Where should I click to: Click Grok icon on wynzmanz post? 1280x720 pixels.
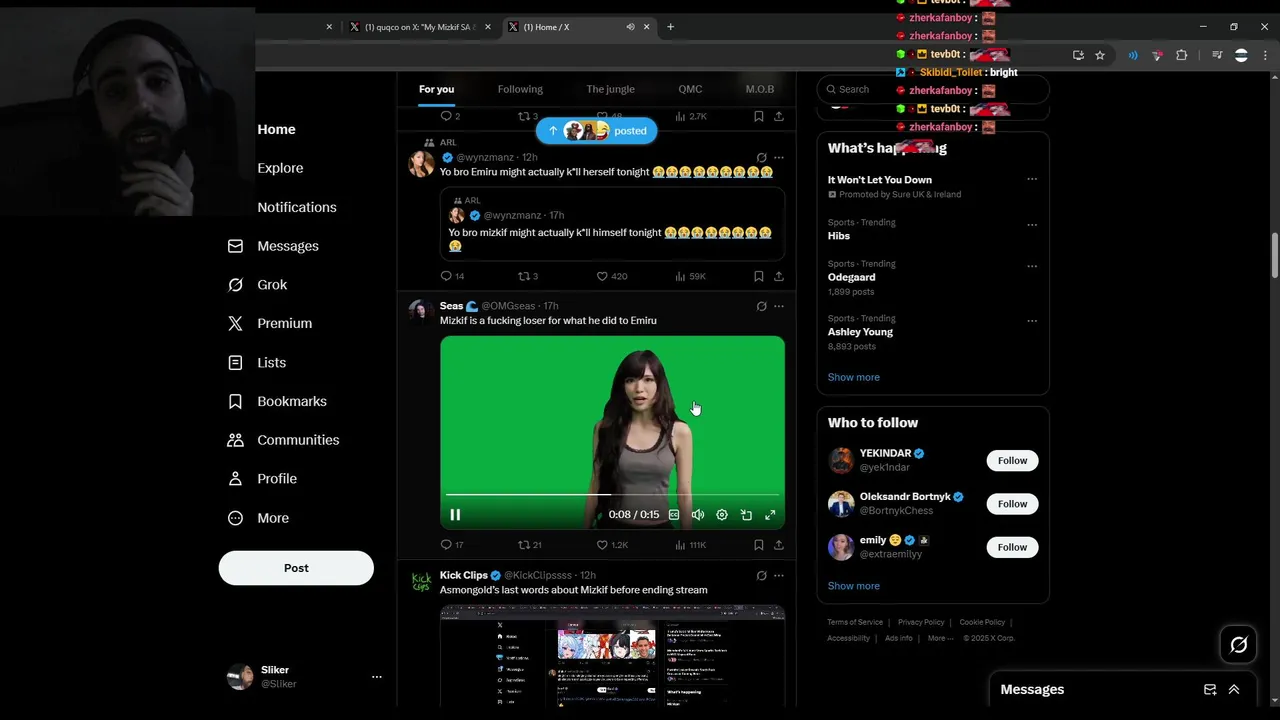(761, 157)
